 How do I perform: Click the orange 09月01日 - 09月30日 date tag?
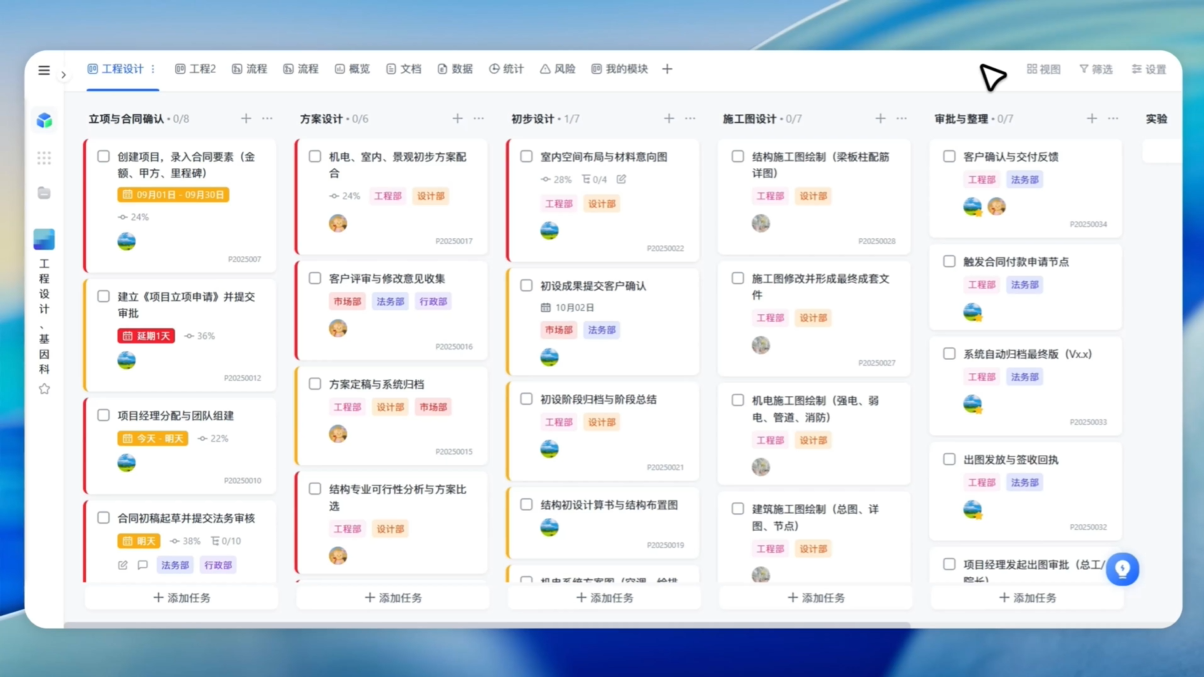click(x=173, y=195)
